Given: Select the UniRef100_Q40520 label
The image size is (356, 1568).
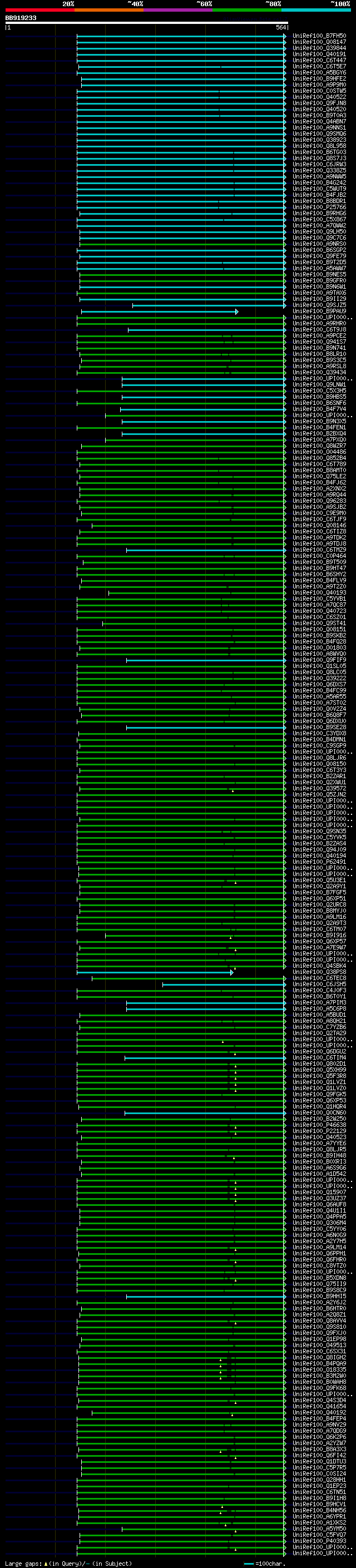Looking at the screenshot, I should click(x=319, y=110).
